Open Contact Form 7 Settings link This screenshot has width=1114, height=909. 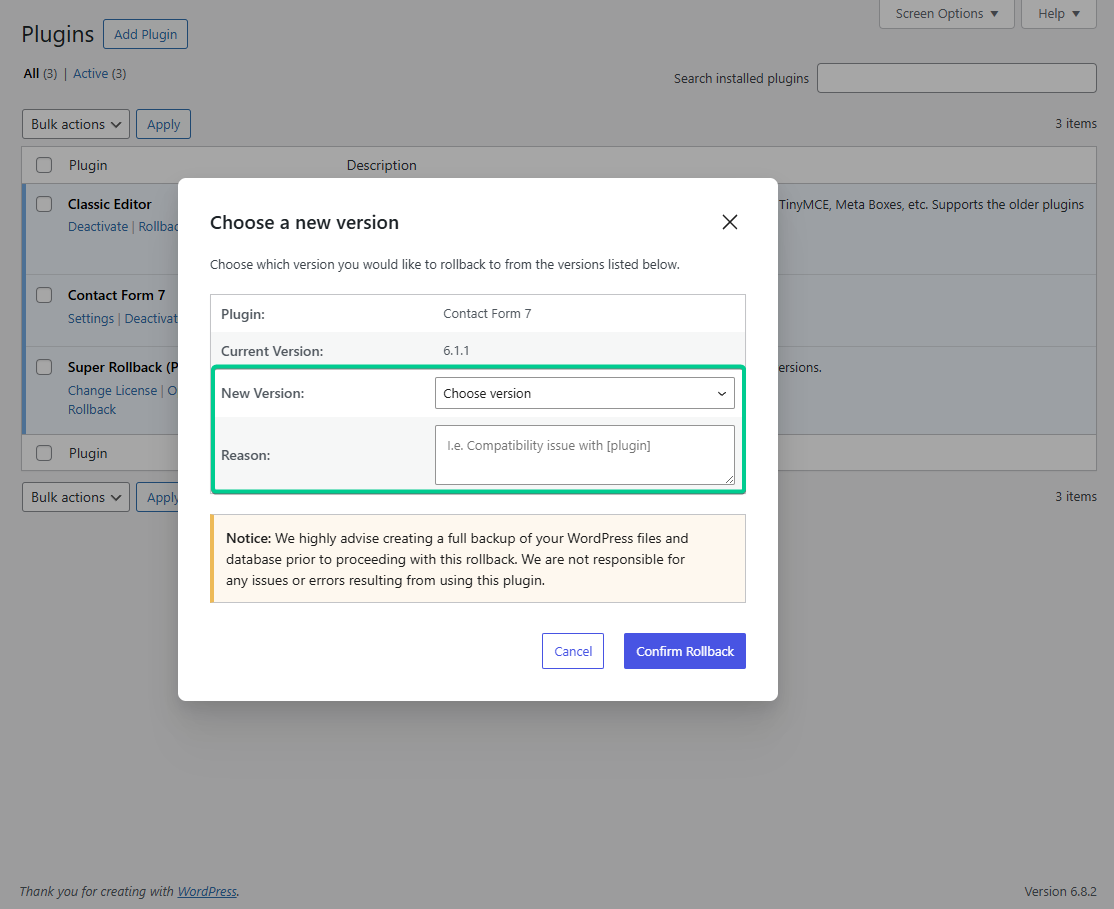click(91, 318)
